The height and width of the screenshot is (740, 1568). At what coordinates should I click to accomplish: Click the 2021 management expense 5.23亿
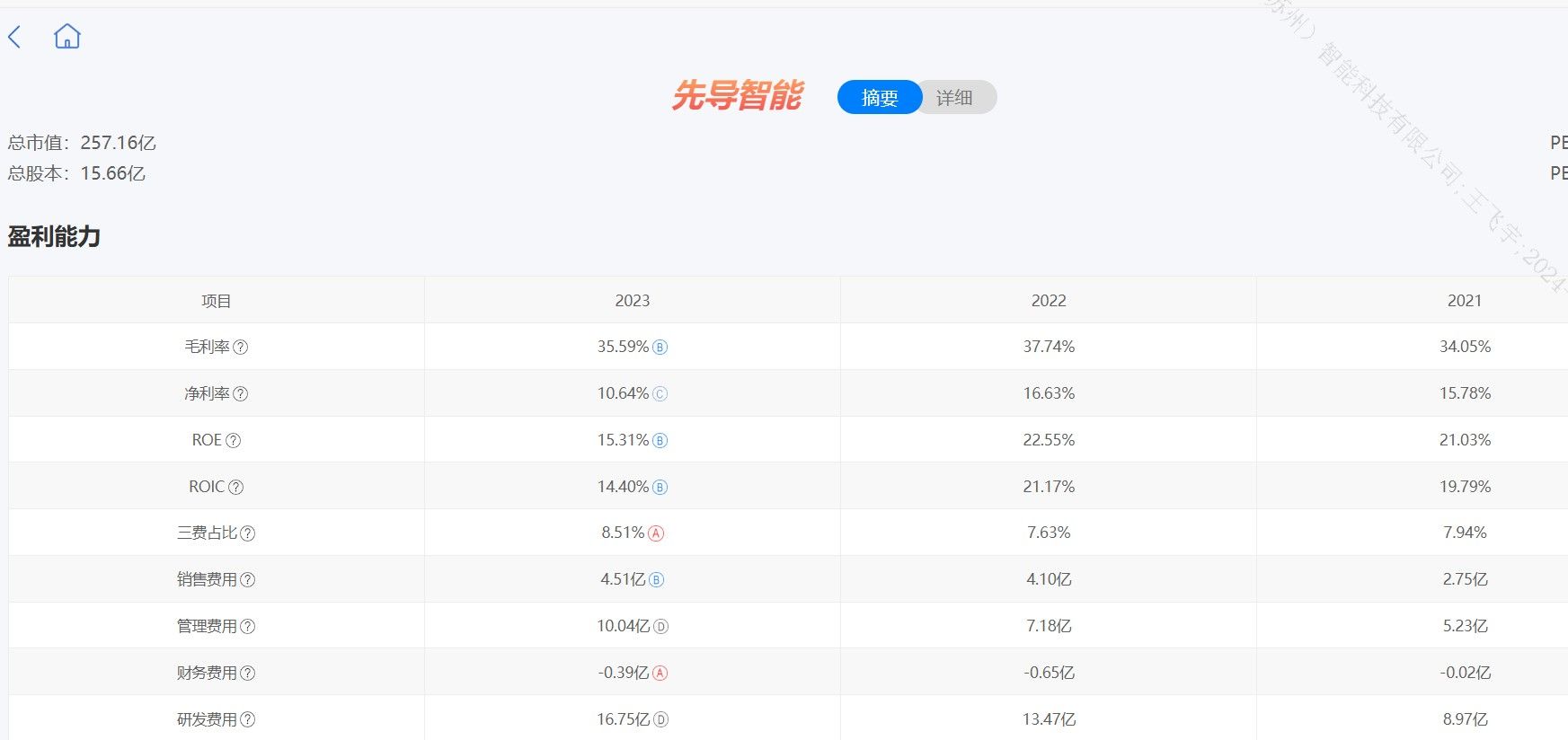(1465, 626)
